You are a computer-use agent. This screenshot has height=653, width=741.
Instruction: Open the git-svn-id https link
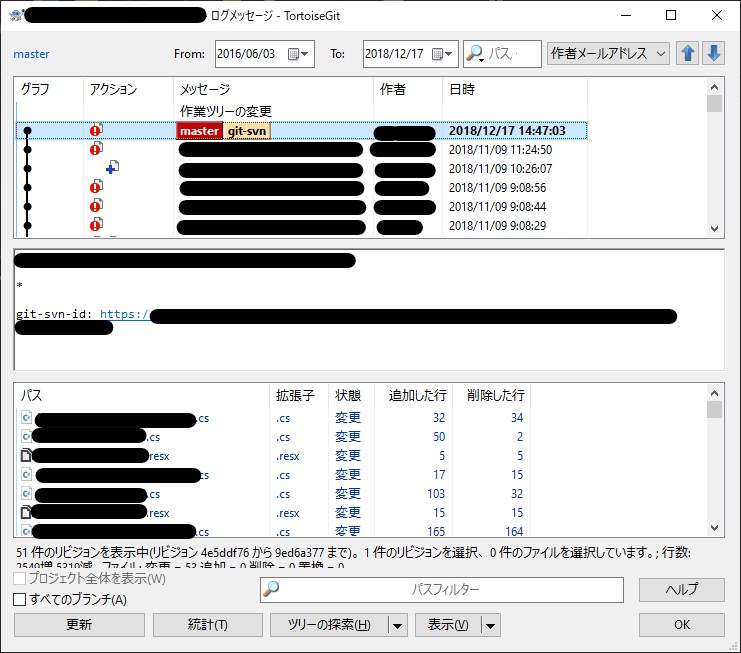(124, 314)
